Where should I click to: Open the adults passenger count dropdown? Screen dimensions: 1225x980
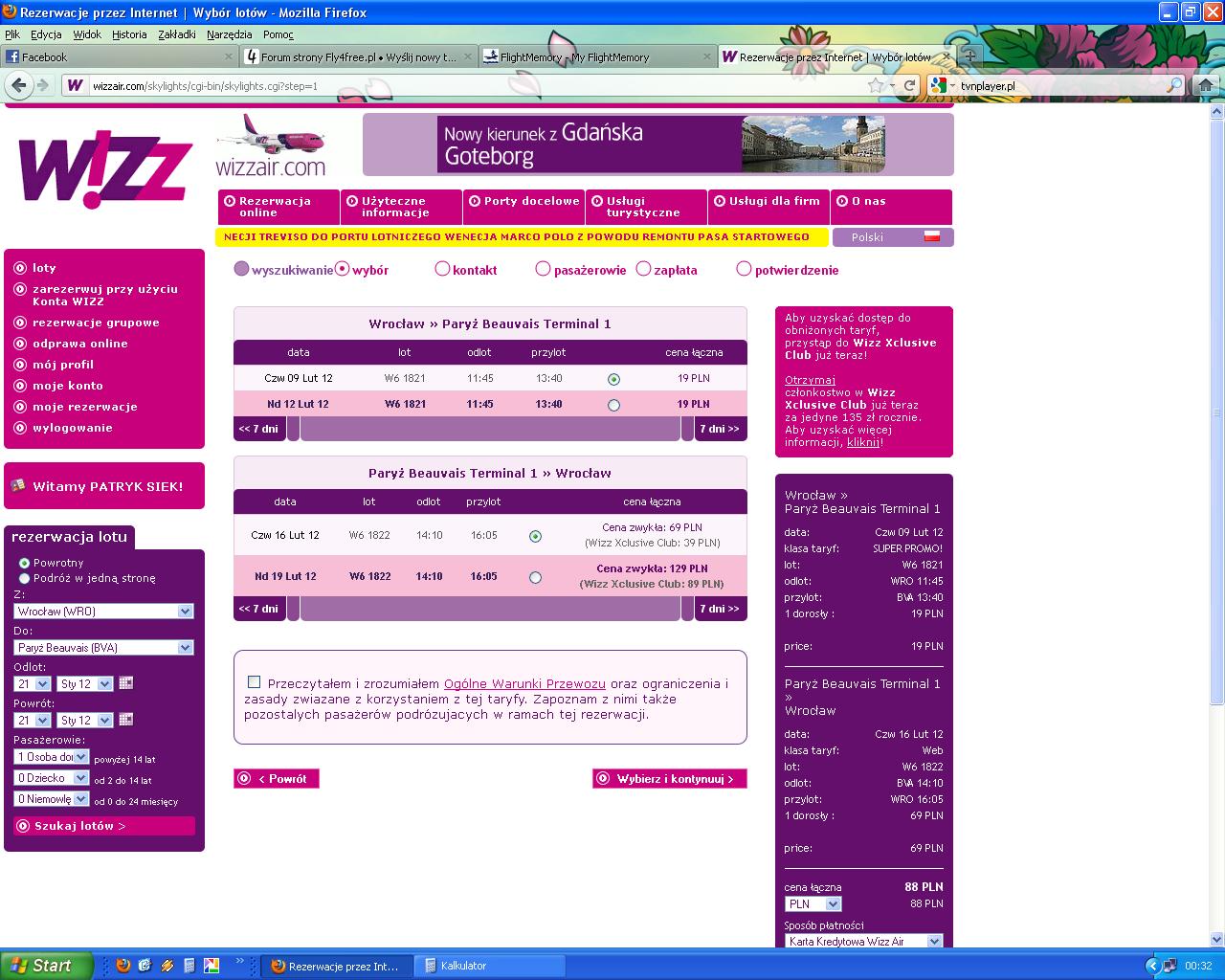click(52, 756)
